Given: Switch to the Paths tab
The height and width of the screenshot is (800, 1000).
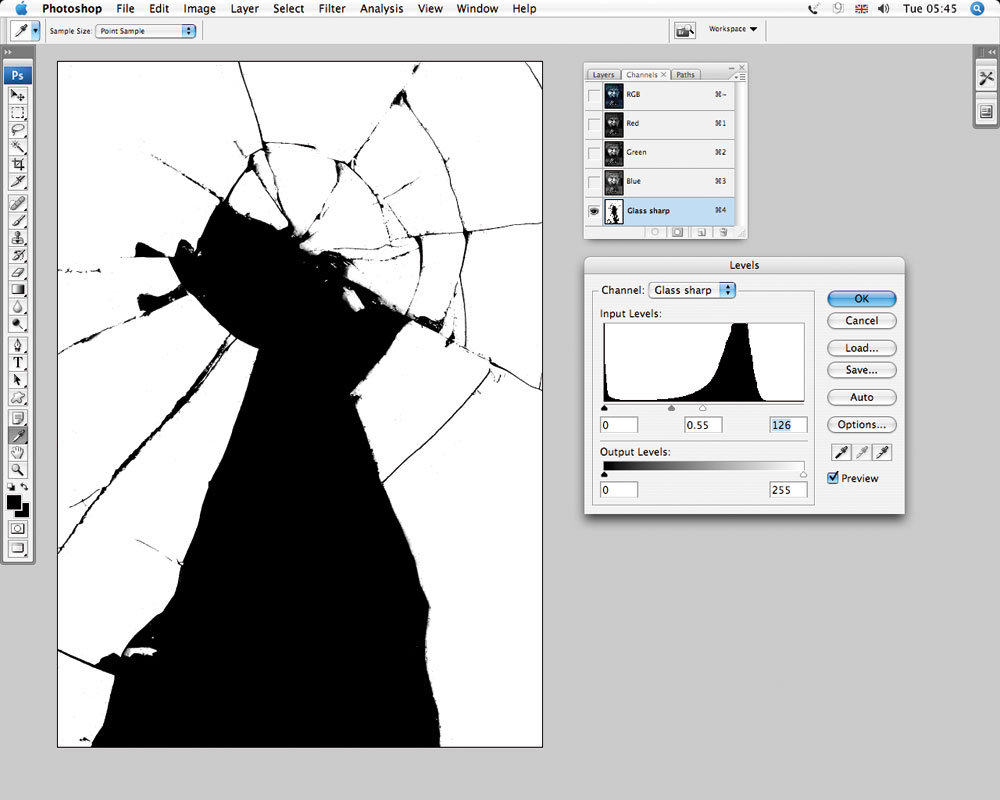Looking at the screenshot, I should coord(685,74).
